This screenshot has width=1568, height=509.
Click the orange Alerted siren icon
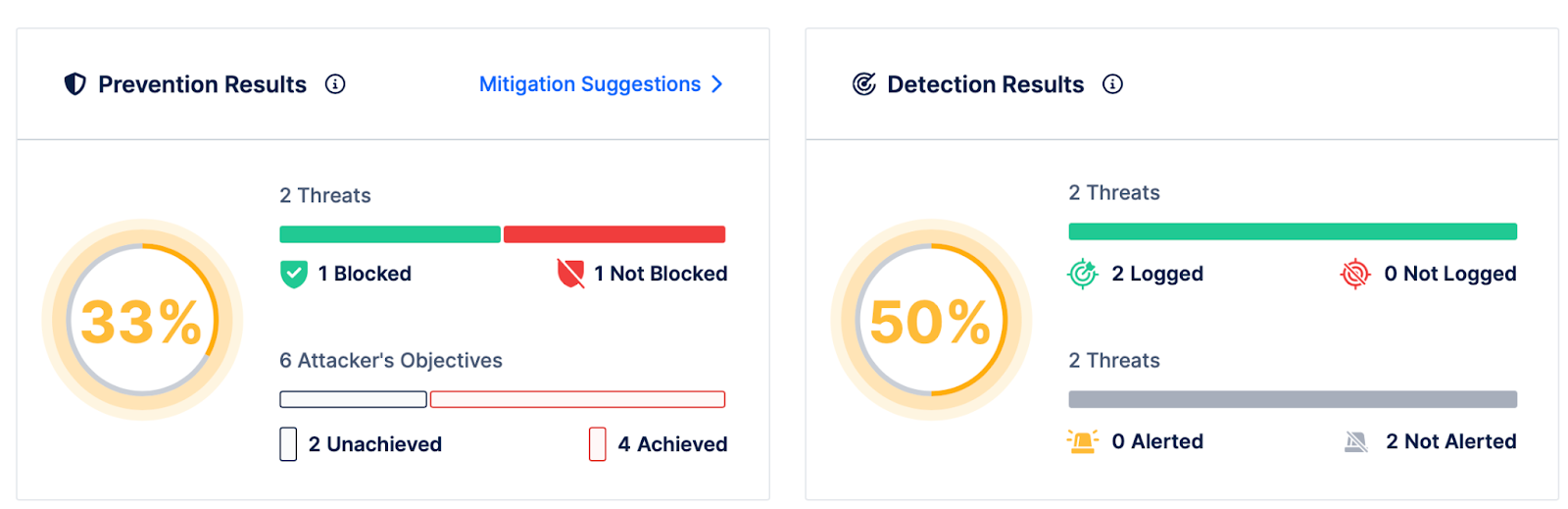click(1083, 441)
